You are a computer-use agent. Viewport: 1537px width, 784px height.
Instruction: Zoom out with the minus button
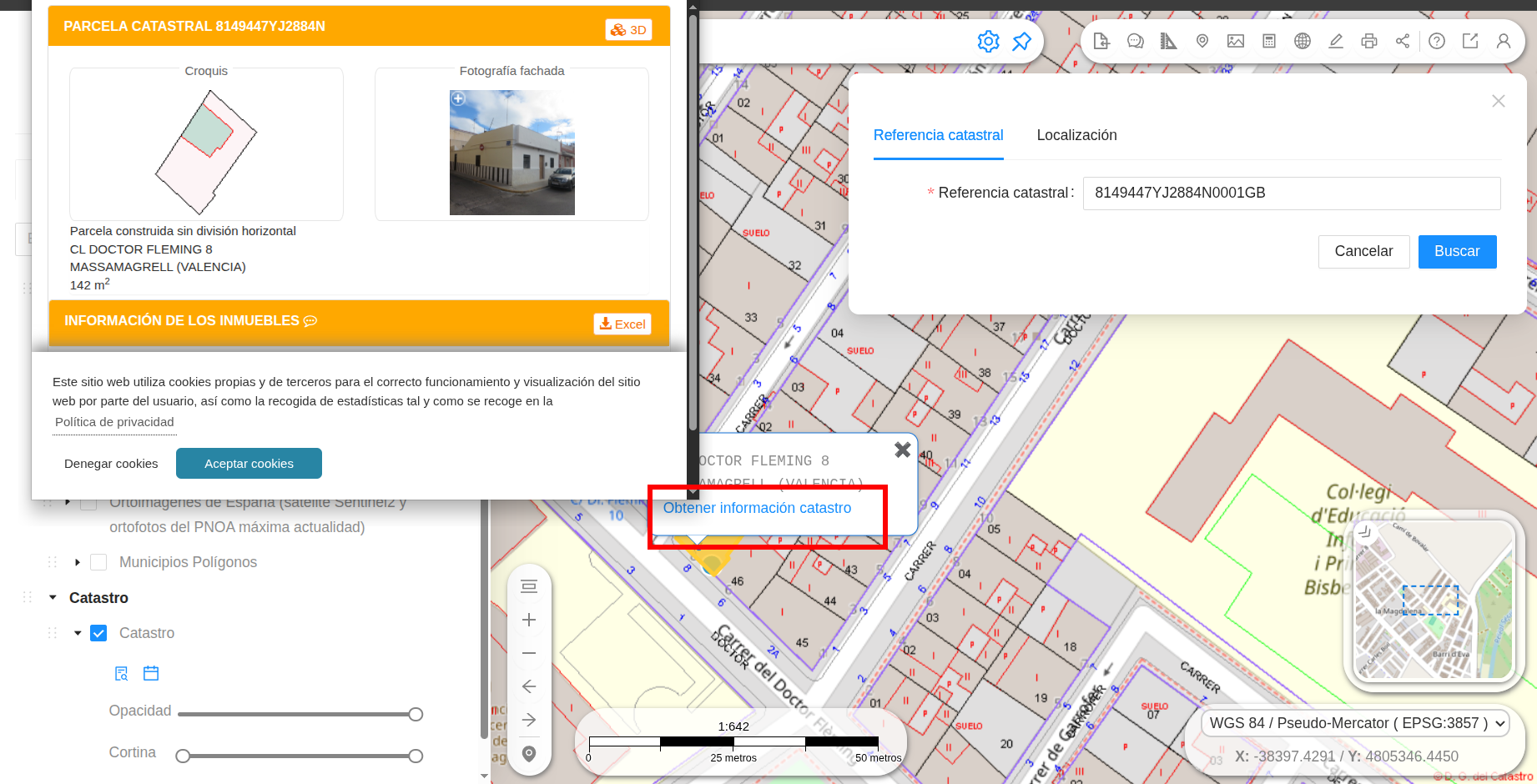click(x=529, y=653)
